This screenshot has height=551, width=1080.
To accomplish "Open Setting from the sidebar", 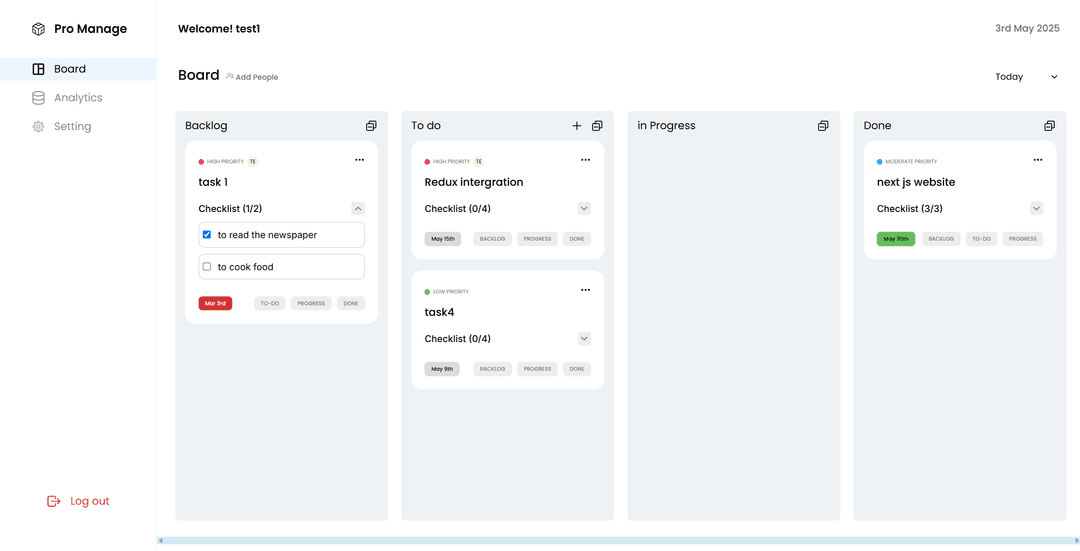I will pyautogui.click(x=72, y=127).
